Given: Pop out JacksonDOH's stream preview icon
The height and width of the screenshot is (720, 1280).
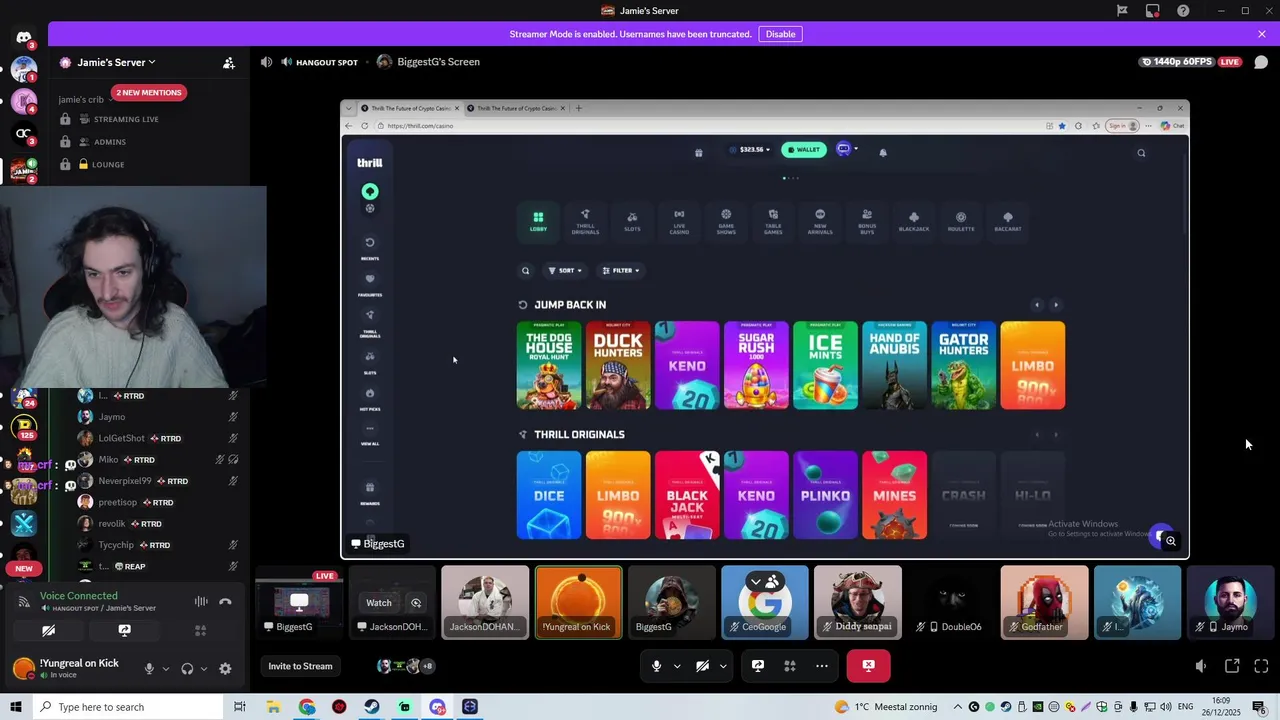Looking at the screenshot, I should click(x=416, y=603).
